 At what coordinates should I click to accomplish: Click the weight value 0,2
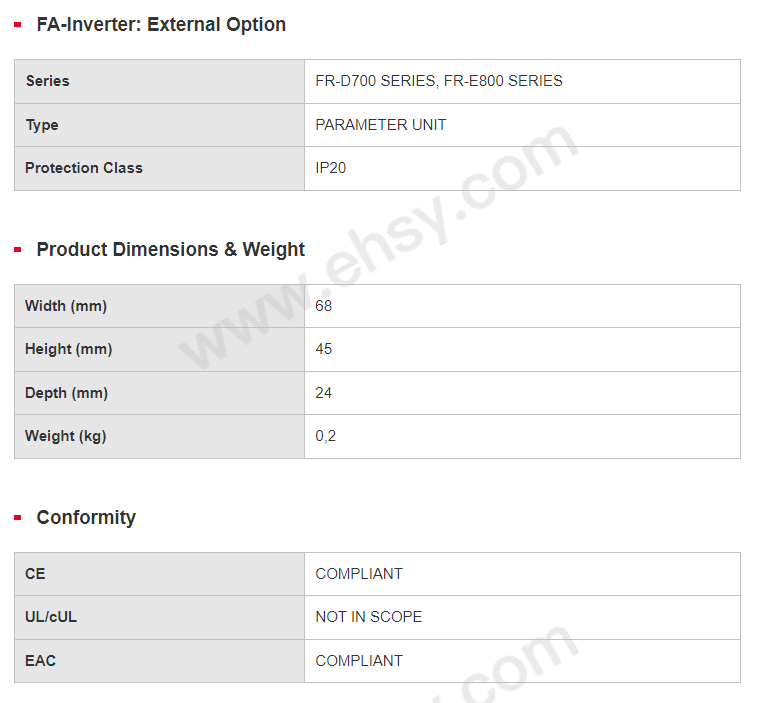[x=326, y=436]
